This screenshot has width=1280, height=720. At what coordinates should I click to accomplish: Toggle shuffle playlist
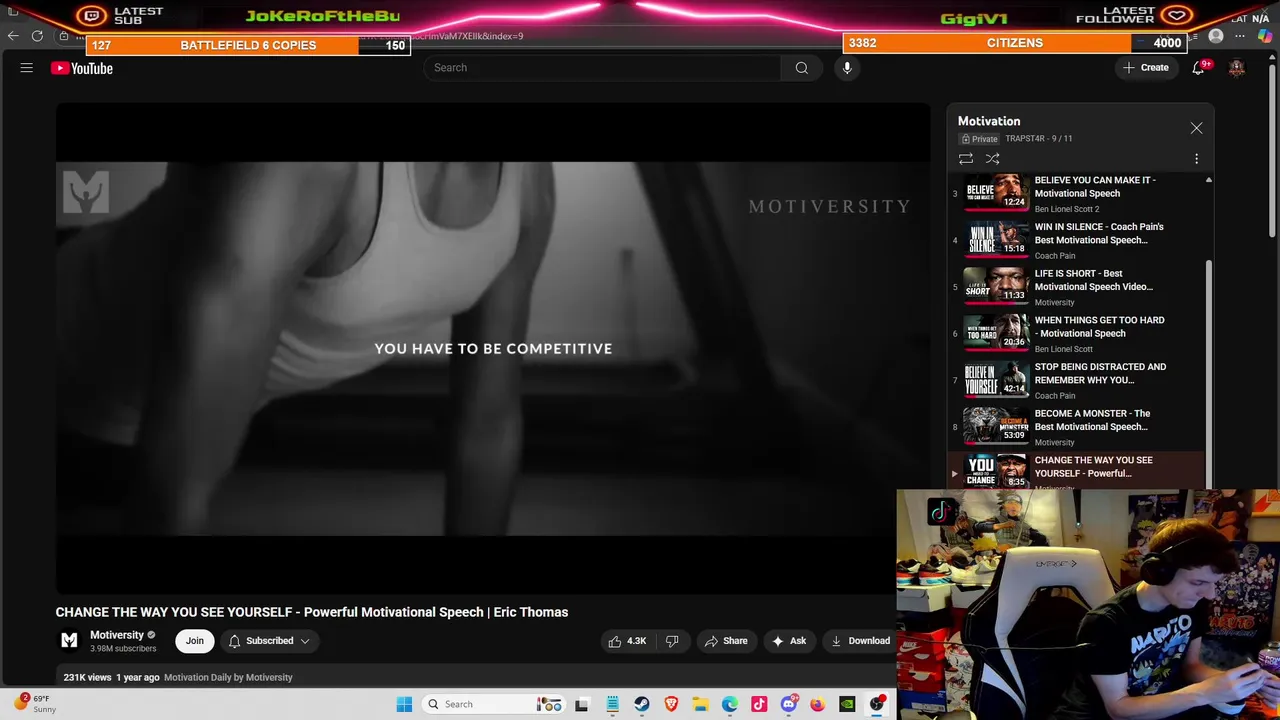(x=993, y=158)
